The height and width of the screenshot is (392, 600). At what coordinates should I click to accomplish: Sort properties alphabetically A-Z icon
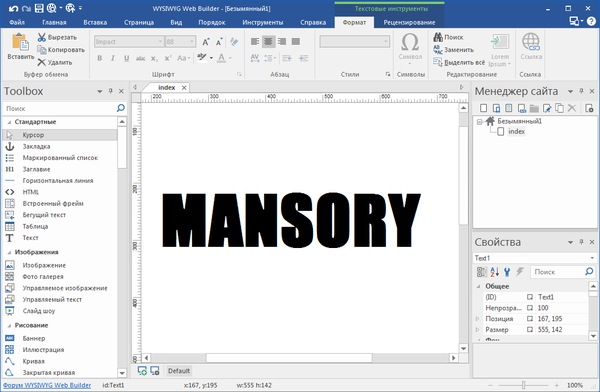coord(494,272)
